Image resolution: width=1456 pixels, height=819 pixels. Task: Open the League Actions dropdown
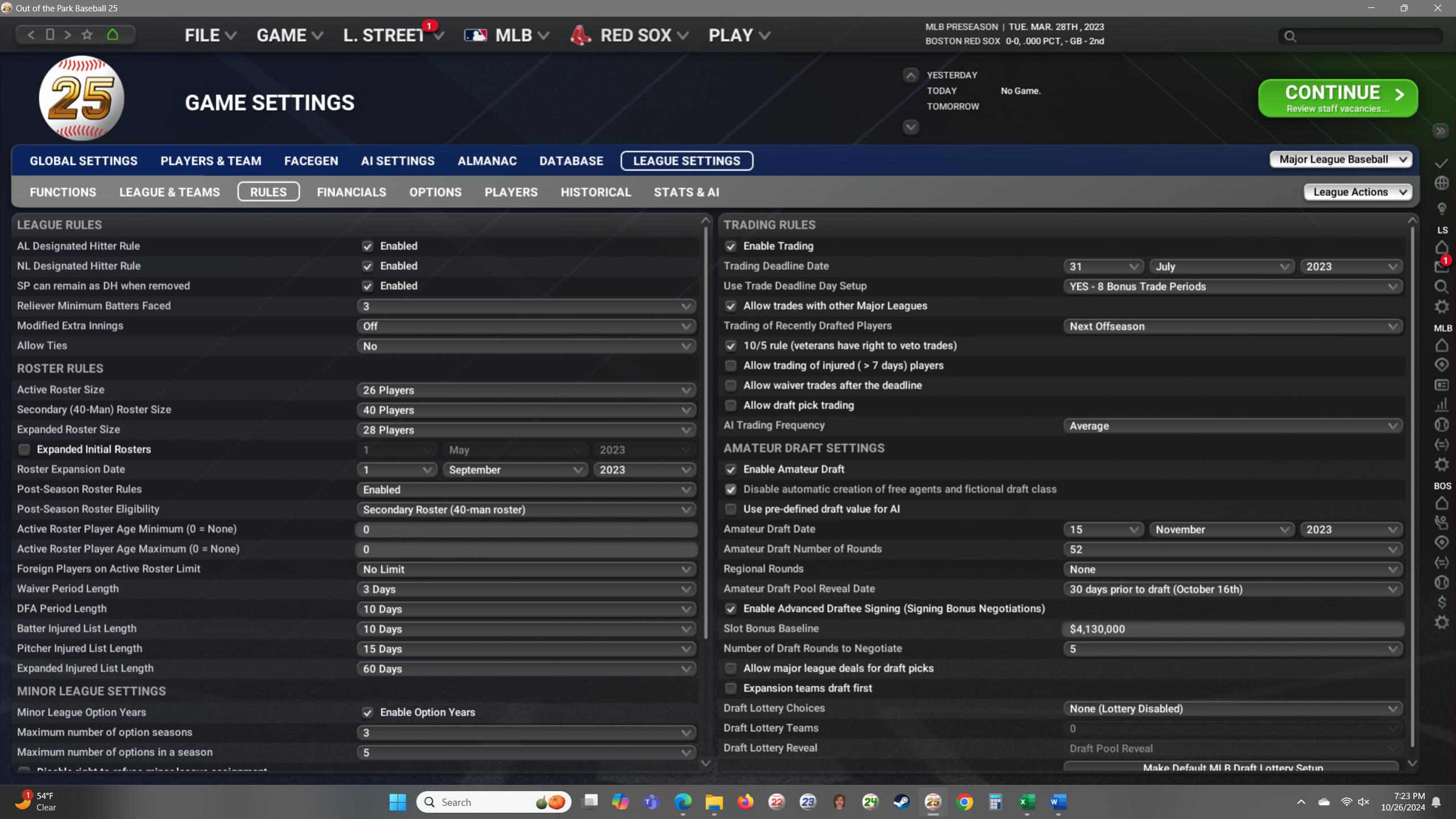click(1358, 192)
